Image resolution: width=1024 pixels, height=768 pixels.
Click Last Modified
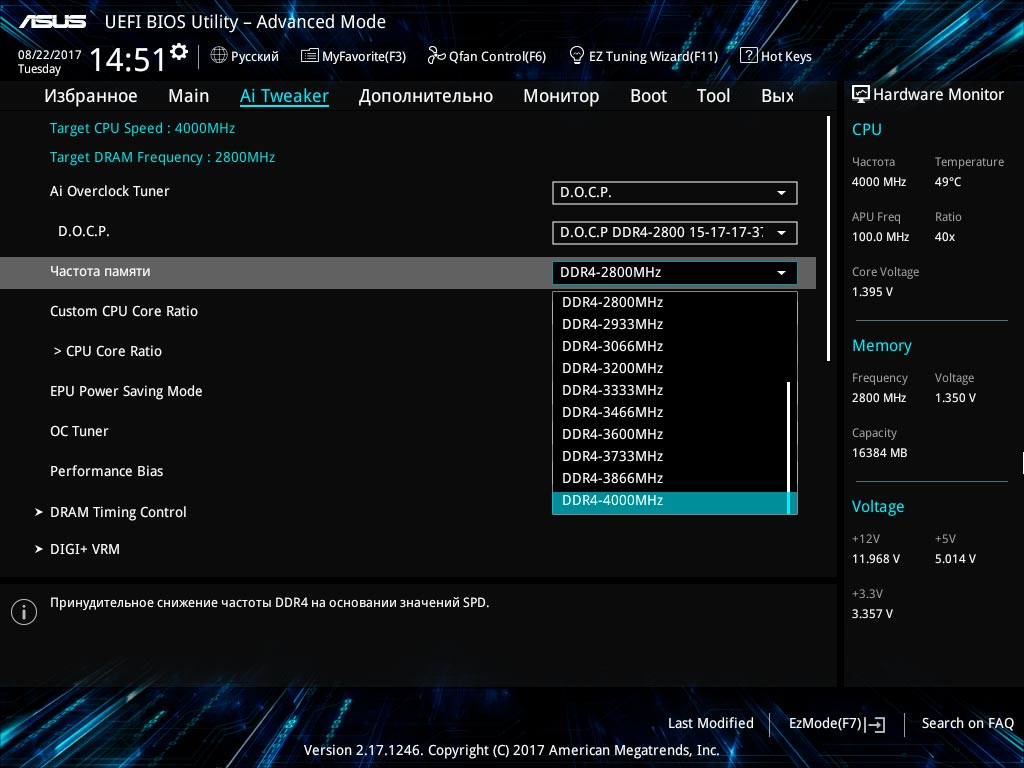[711, 723]
